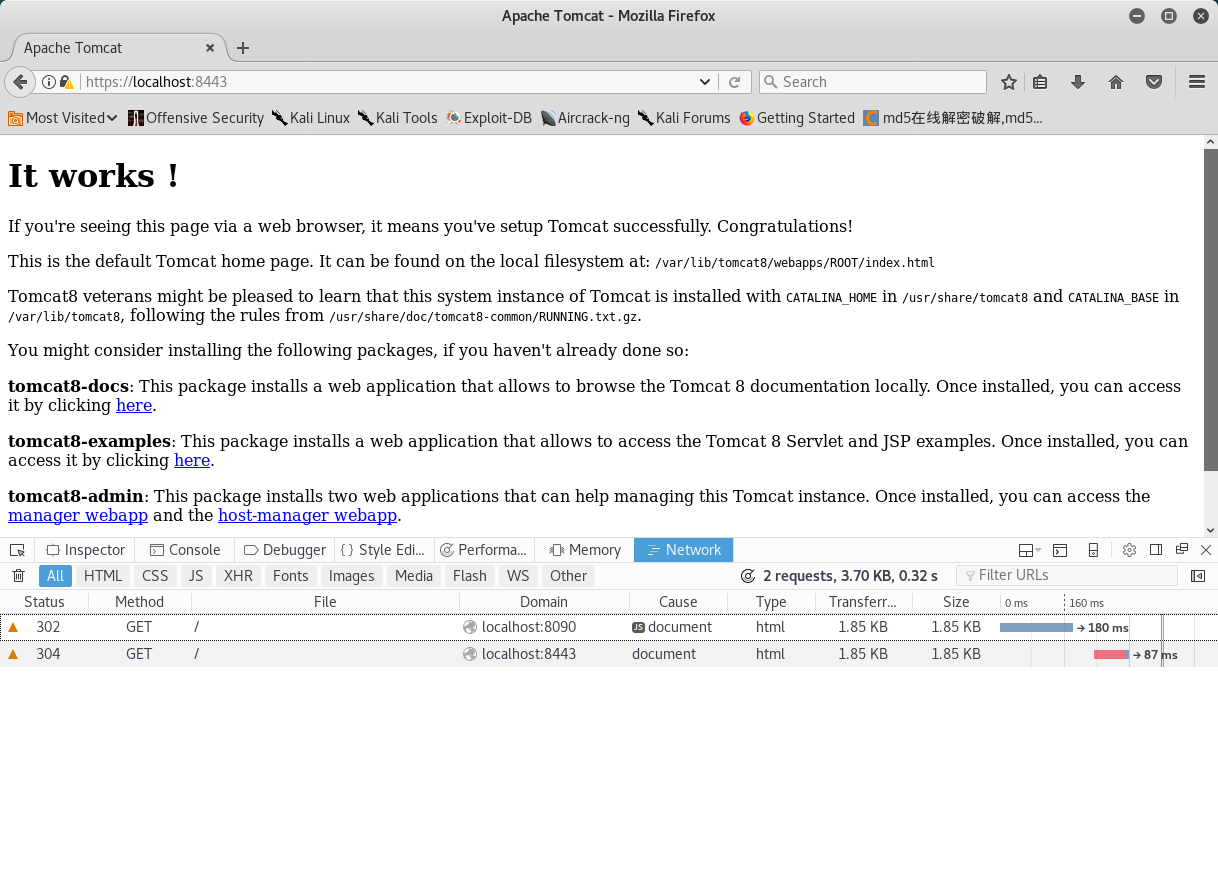Open the tomcat8-examples 'here' link

[192, 460]
